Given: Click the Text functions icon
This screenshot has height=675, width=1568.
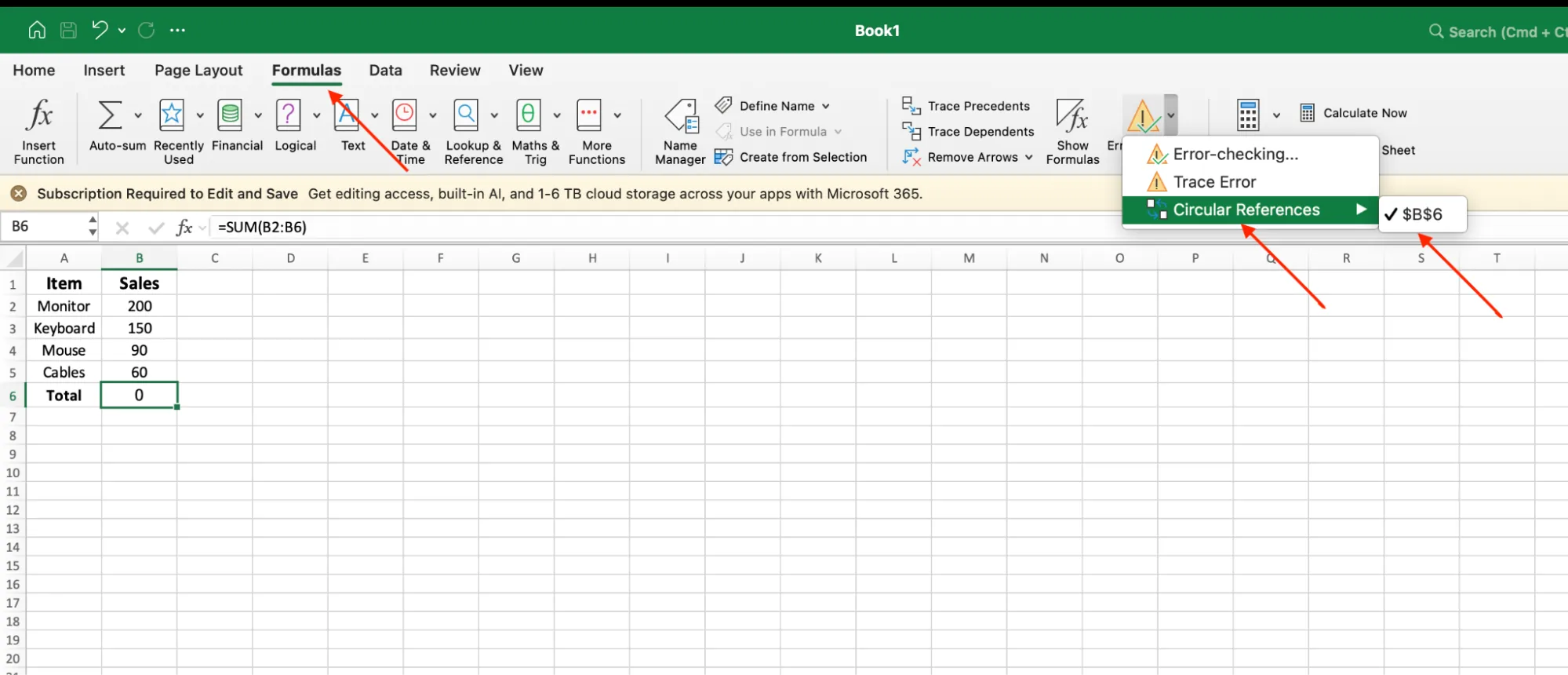Looking at the screenshot, I should coord(347,115).
